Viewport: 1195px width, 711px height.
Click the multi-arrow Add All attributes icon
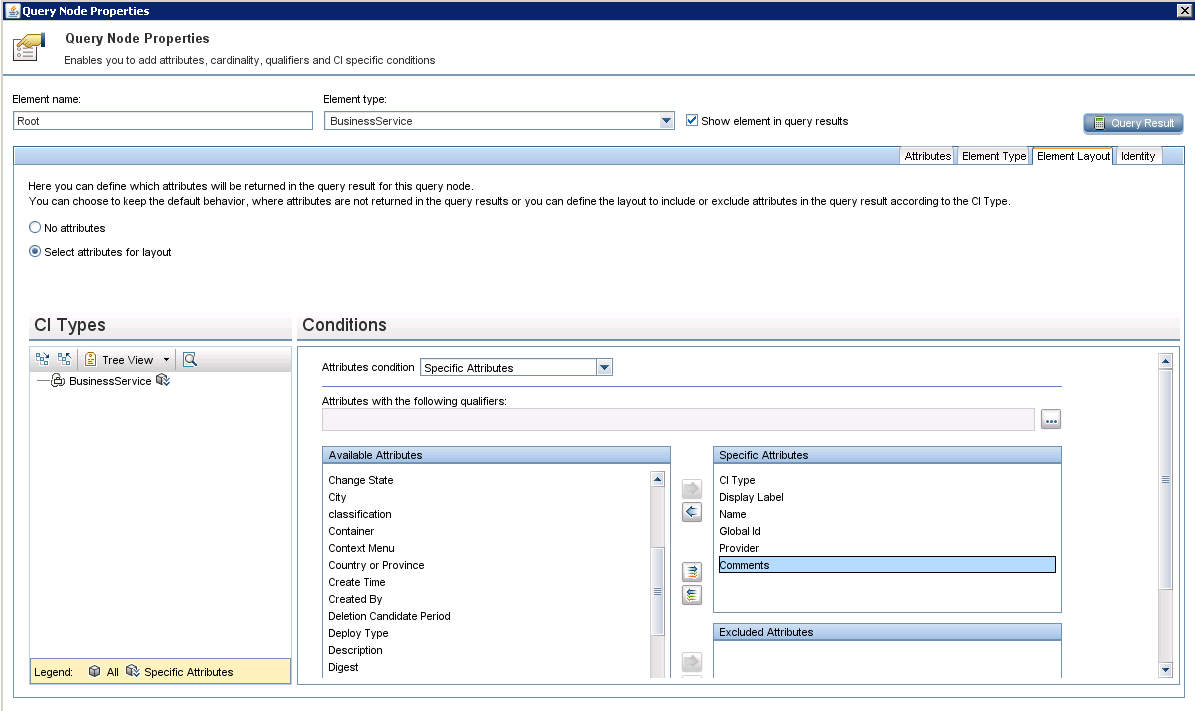tap(691, 572)
